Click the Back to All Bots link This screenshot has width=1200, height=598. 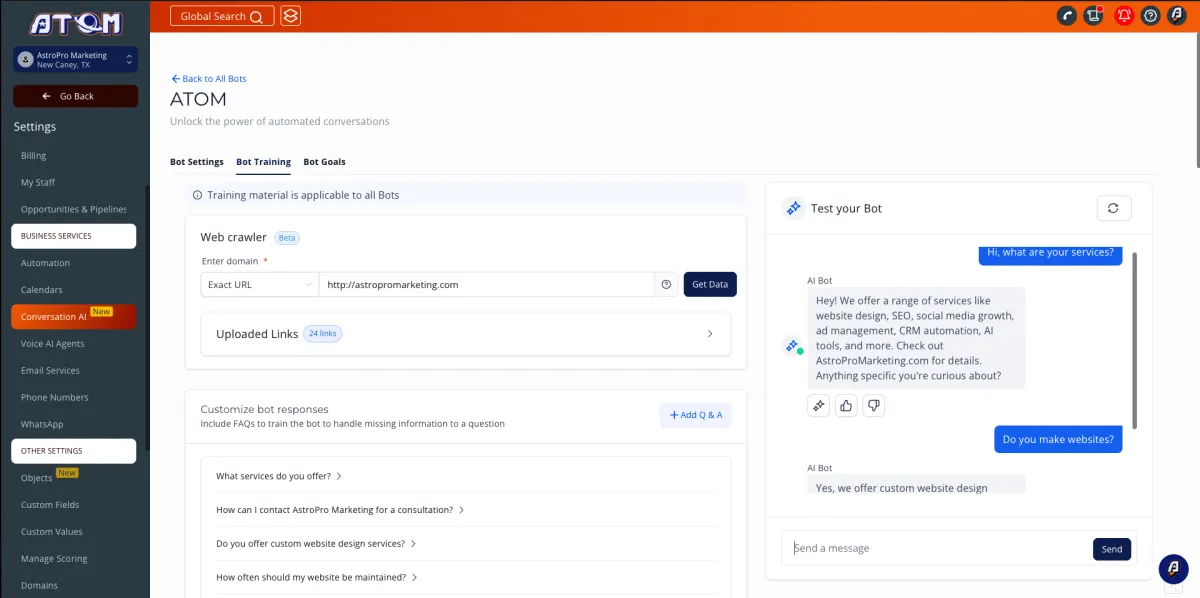(209, 78)
